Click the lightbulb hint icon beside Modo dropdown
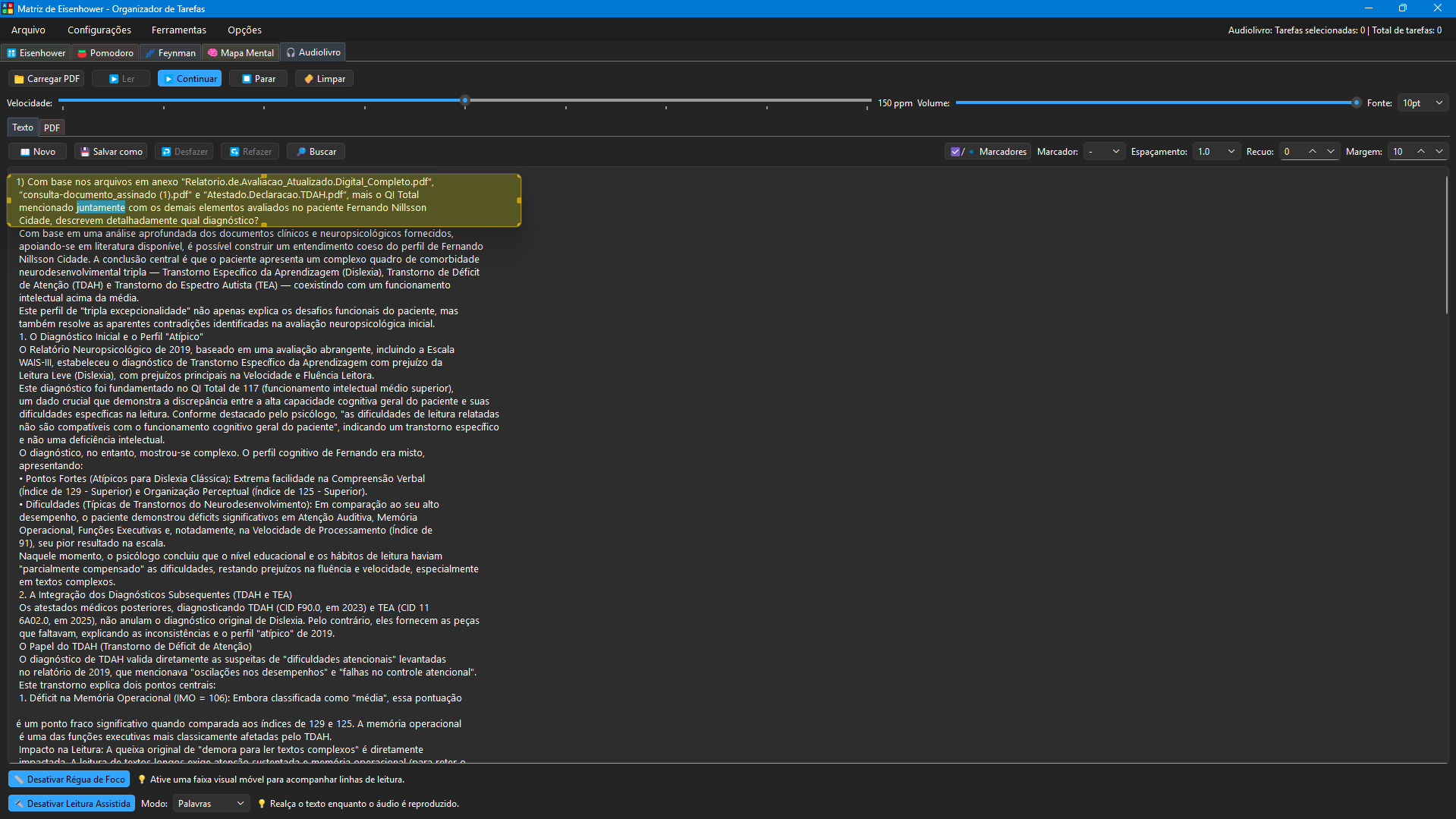Image resolution: width=1456 pixels, height=819 pixels. click(x=262, y=804)
